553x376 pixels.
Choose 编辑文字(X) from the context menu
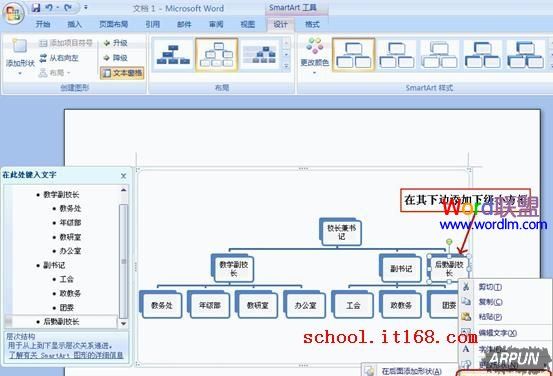tap(505, 333)
